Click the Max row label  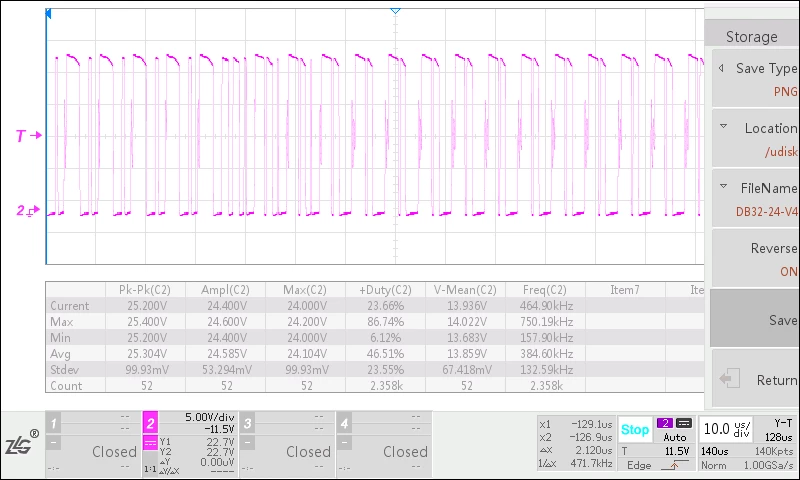[x=62, y=322]
